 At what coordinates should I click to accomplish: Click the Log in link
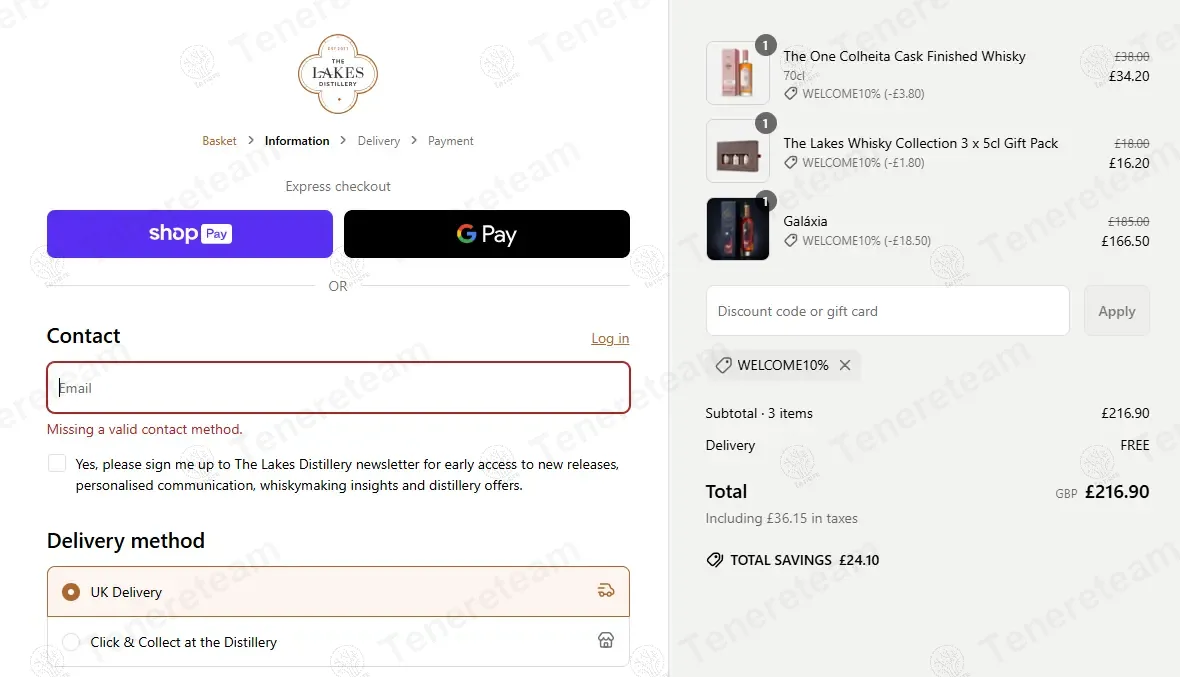pyautogui.click(x=610, y=339)
